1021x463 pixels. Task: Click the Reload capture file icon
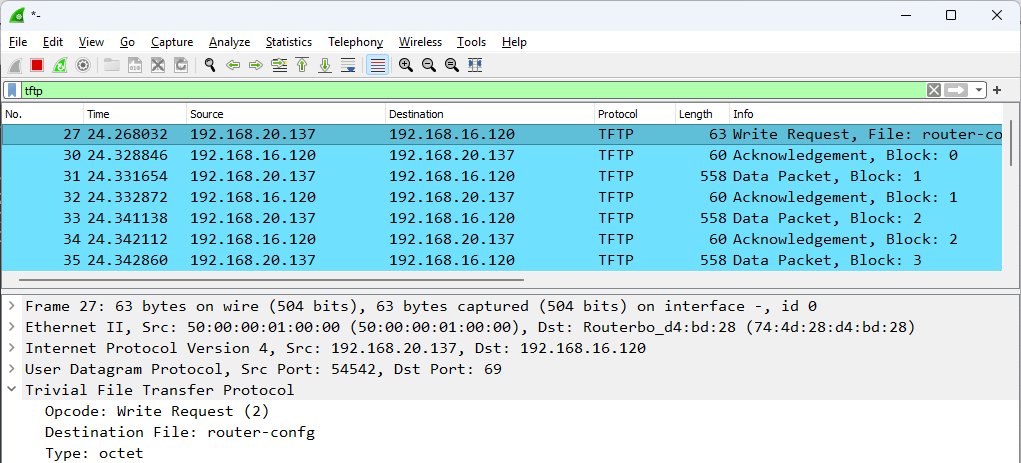pyautogui.click(x=180, y=65)
